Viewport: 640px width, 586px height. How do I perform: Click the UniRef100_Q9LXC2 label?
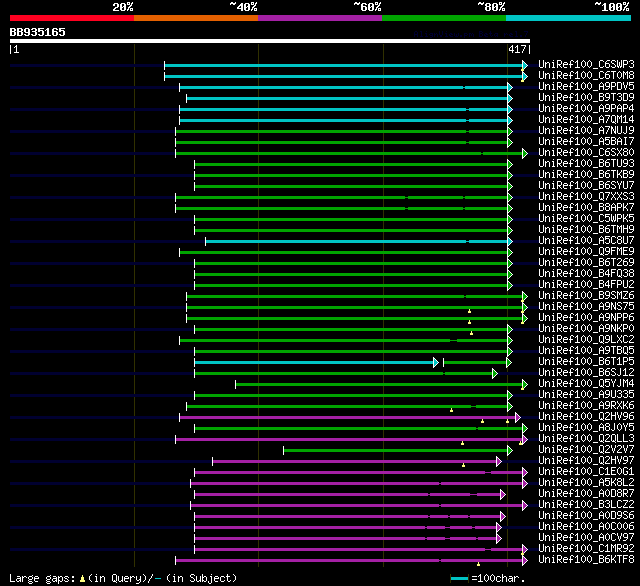(x=586, y=340)
